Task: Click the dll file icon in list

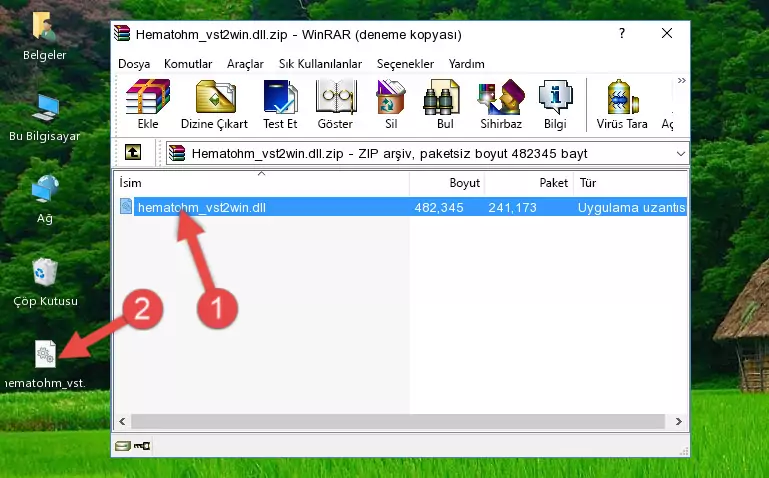Action: click(126, 206)
